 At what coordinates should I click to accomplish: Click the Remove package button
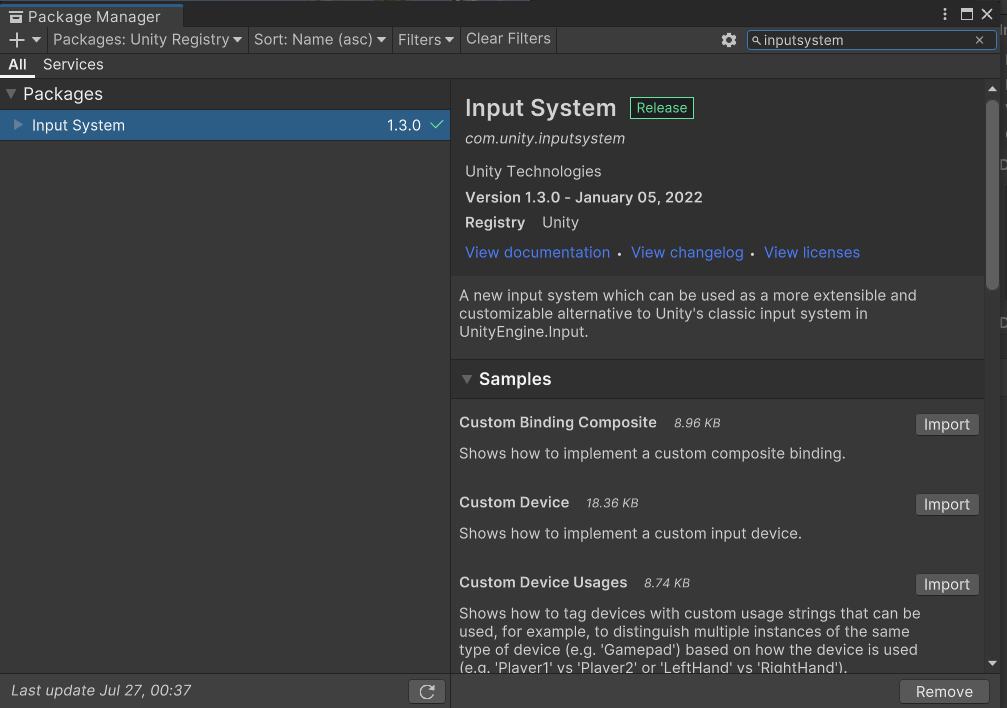[x=944, y=692]
